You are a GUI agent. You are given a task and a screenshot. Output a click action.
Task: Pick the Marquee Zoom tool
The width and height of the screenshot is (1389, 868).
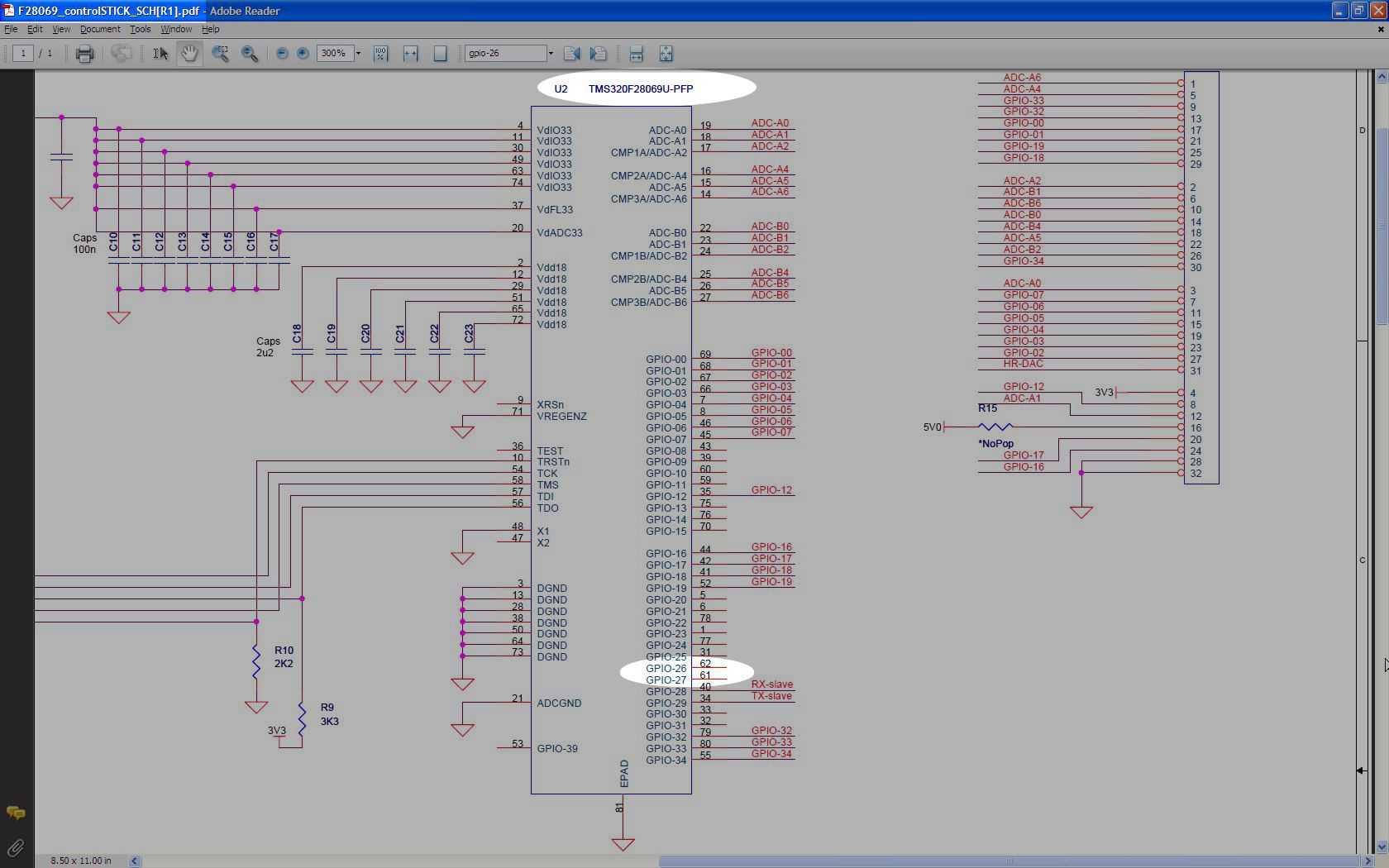(220, 54)
